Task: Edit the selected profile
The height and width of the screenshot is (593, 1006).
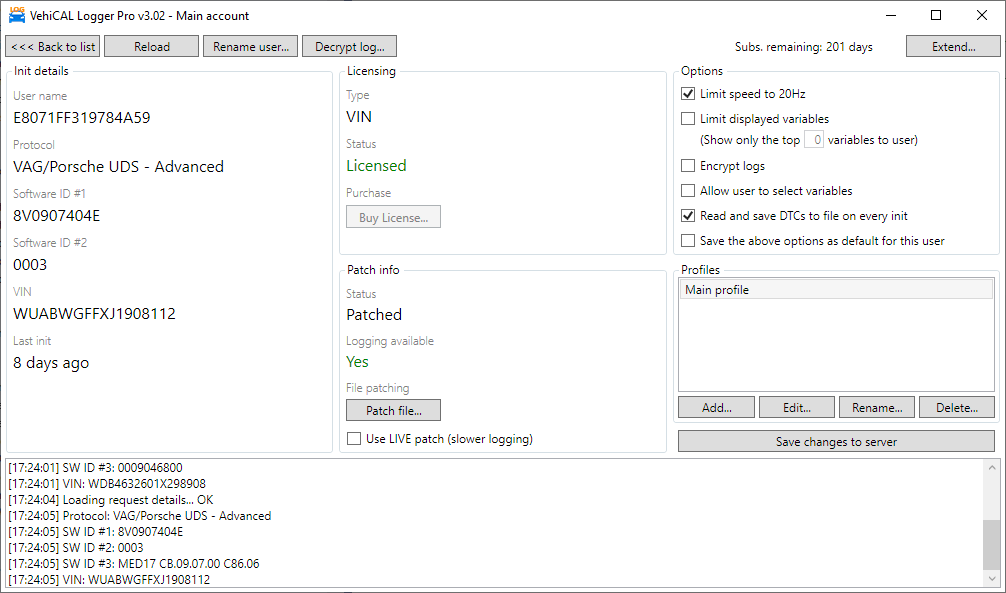Action: pos(797,408)
